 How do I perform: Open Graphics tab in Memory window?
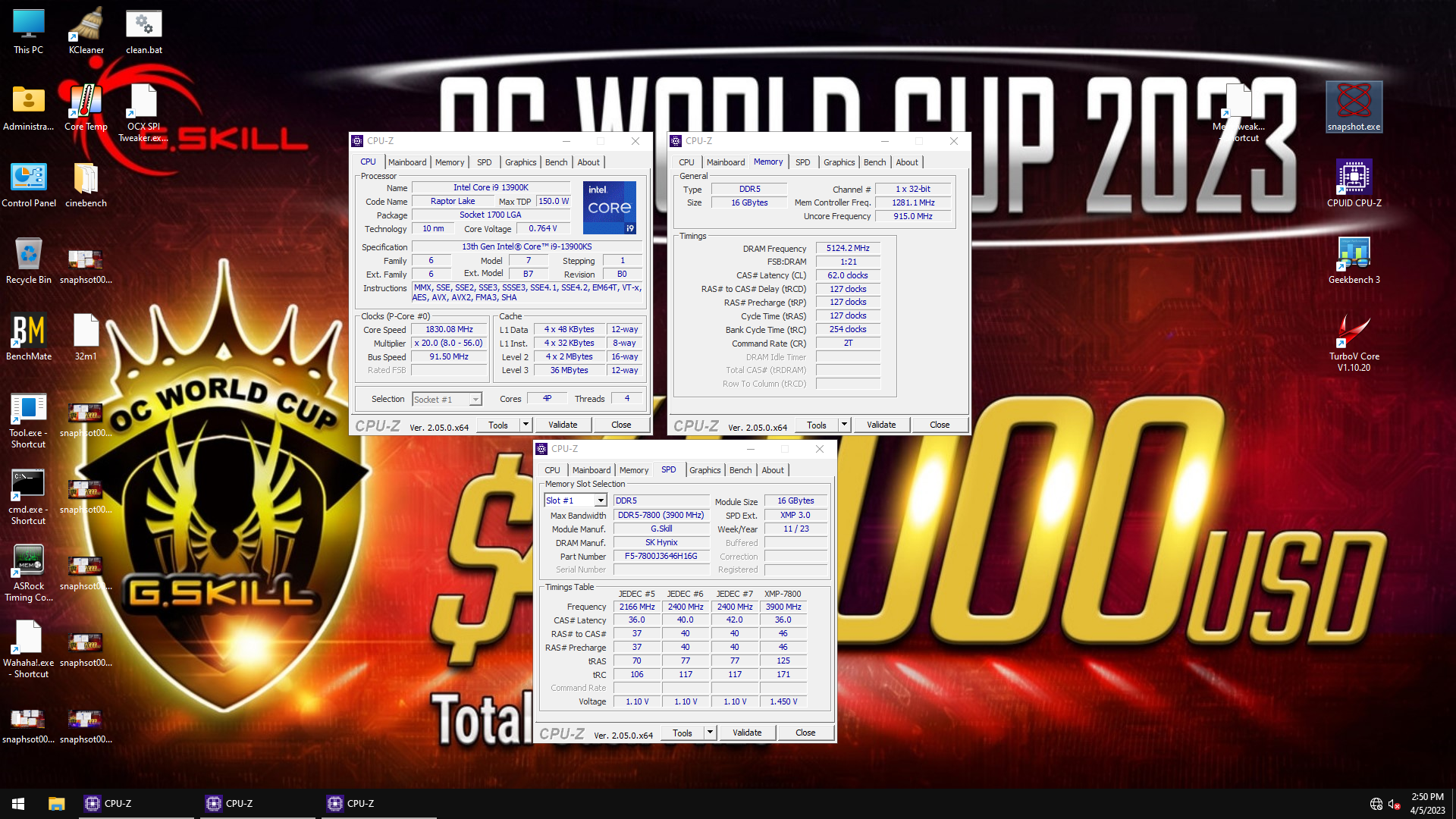(x=839, y=162)
